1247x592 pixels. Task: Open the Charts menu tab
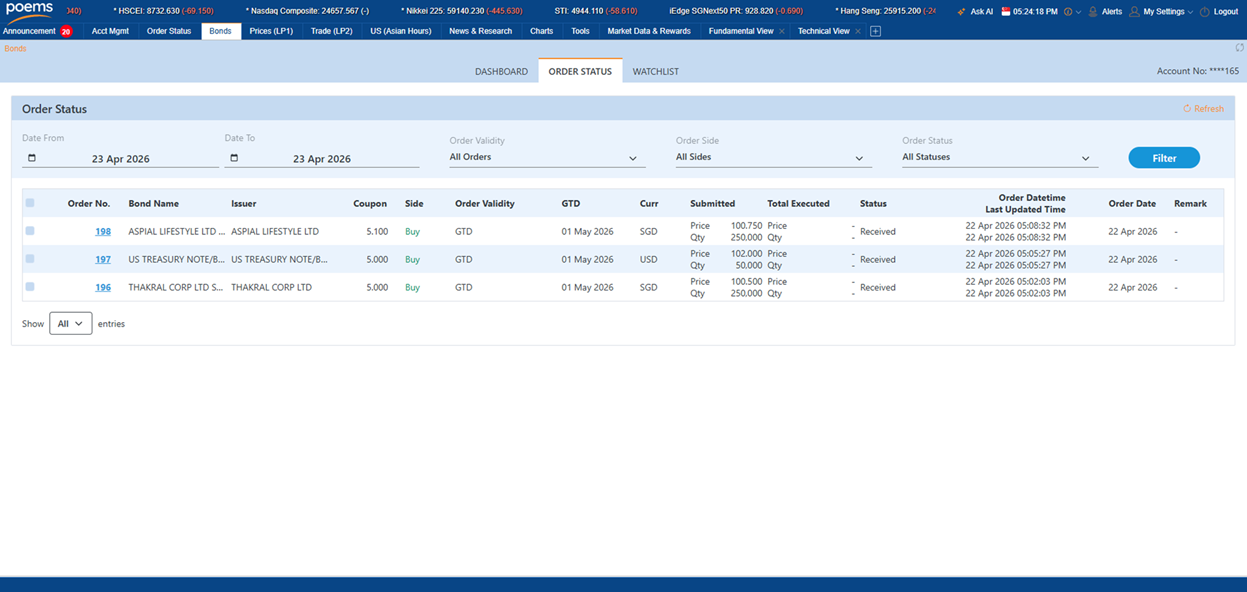click(541, 31)
